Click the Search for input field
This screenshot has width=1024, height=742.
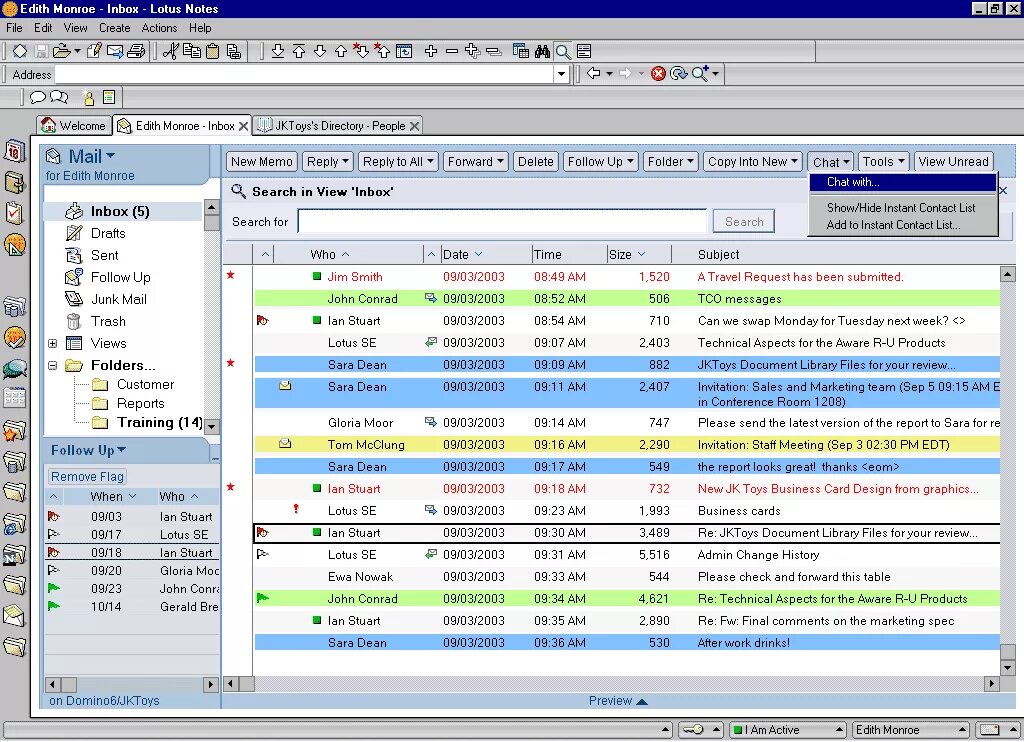point(502,221)
